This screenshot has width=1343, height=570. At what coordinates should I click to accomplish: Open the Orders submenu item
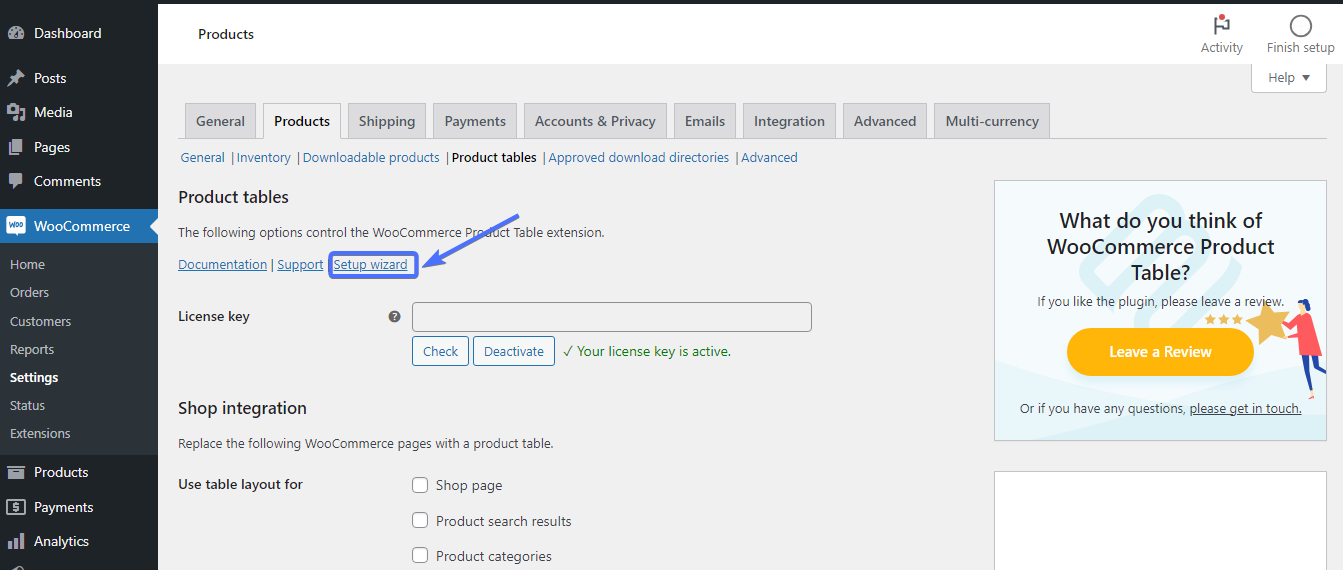(x=29, y=292)
